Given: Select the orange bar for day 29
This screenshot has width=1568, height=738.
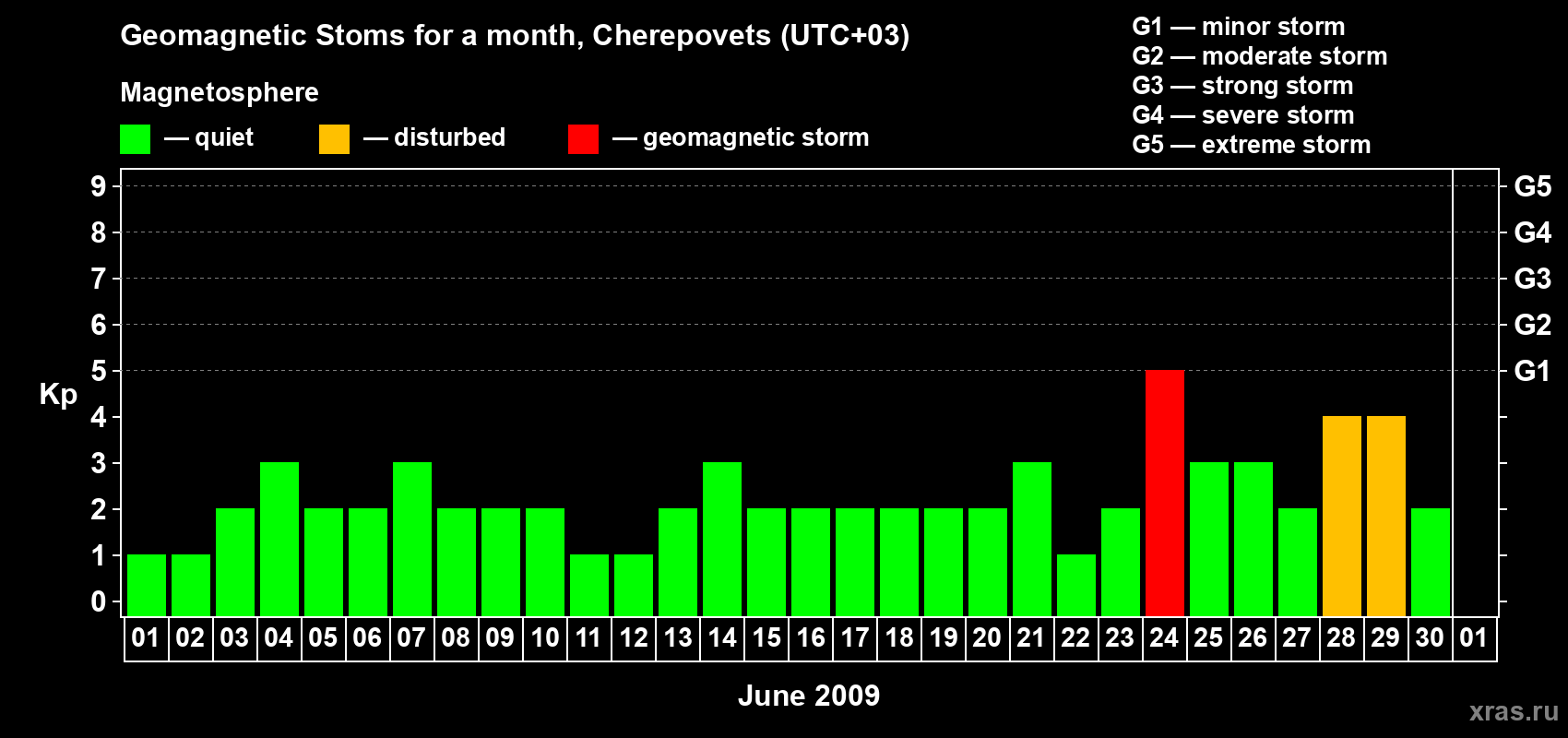Looking at the screenshot, I should pyautogui.click(x=1386, y=516).
